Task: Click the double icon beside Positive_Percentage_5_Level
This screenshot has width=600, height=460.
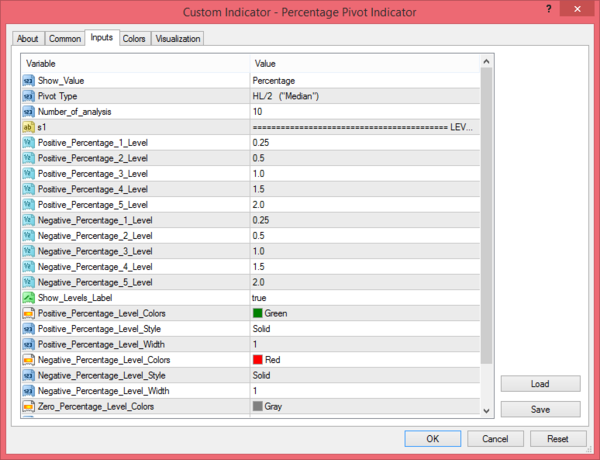Action: [29, 205]
